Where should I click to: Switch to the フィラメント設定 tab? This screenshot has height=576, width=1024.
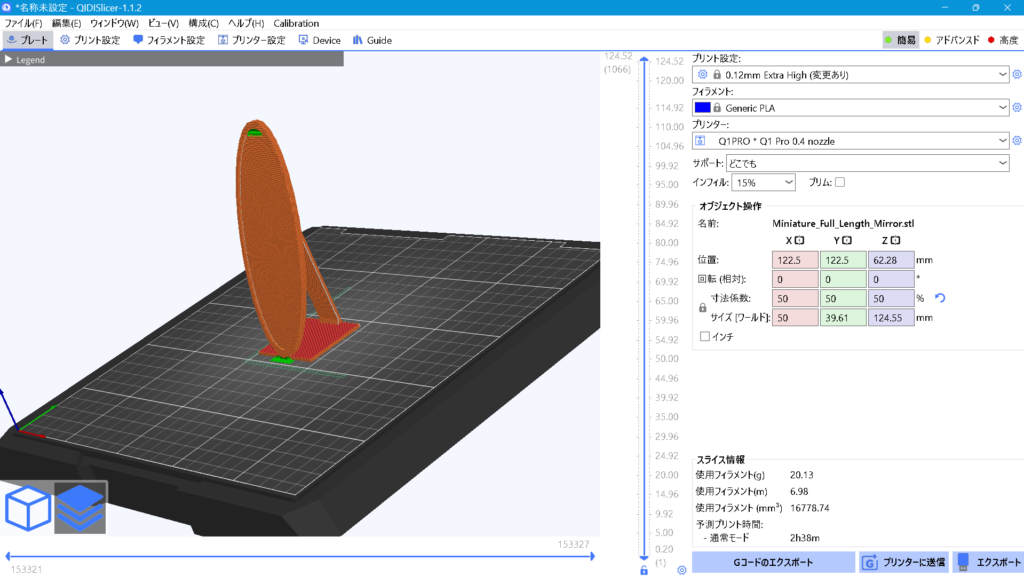pyautogui.click(x=168, y=40)
